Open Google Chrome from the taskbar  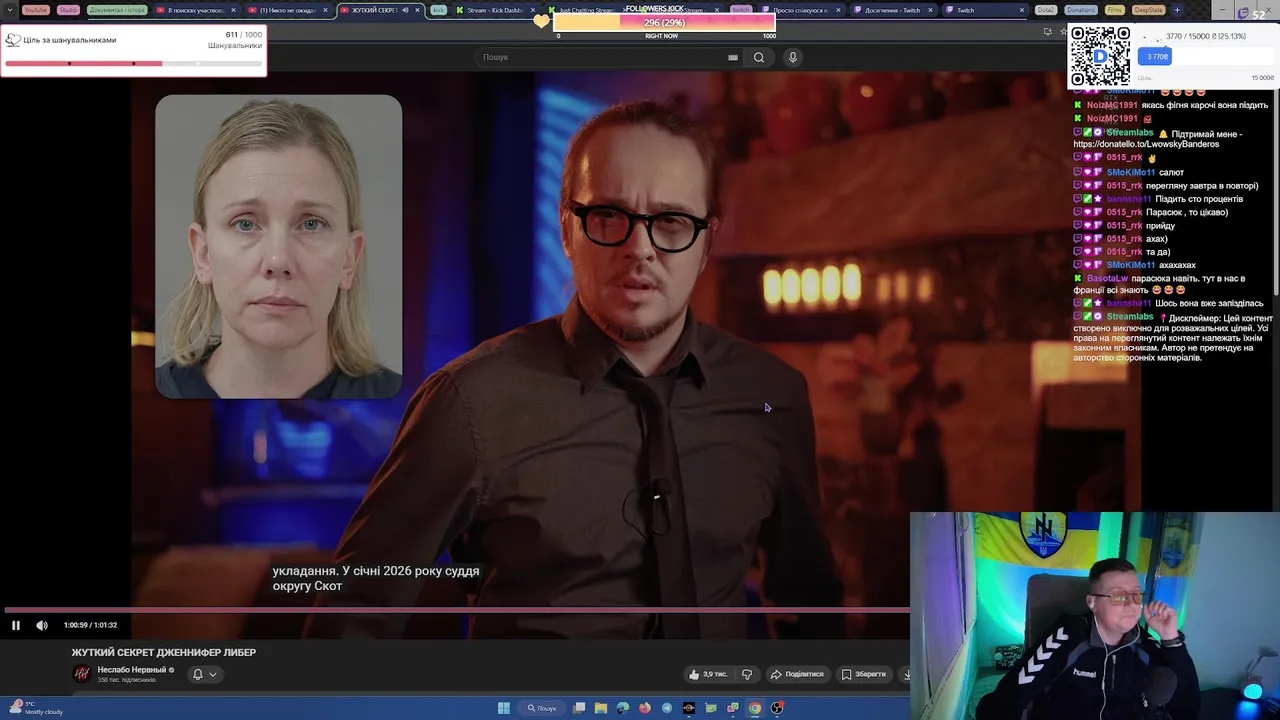[755, 708]
